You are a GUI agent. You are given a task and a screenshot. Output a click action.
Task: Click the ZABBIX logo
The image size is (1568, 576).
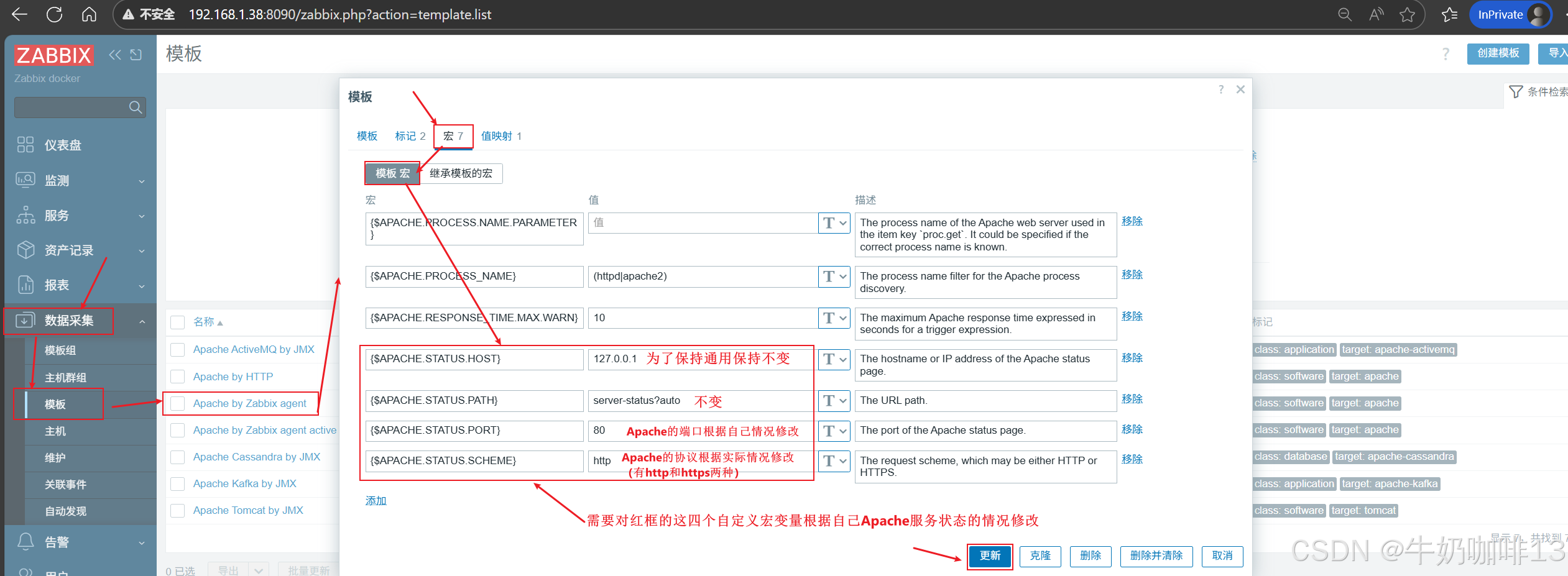(x=54, y=55)
